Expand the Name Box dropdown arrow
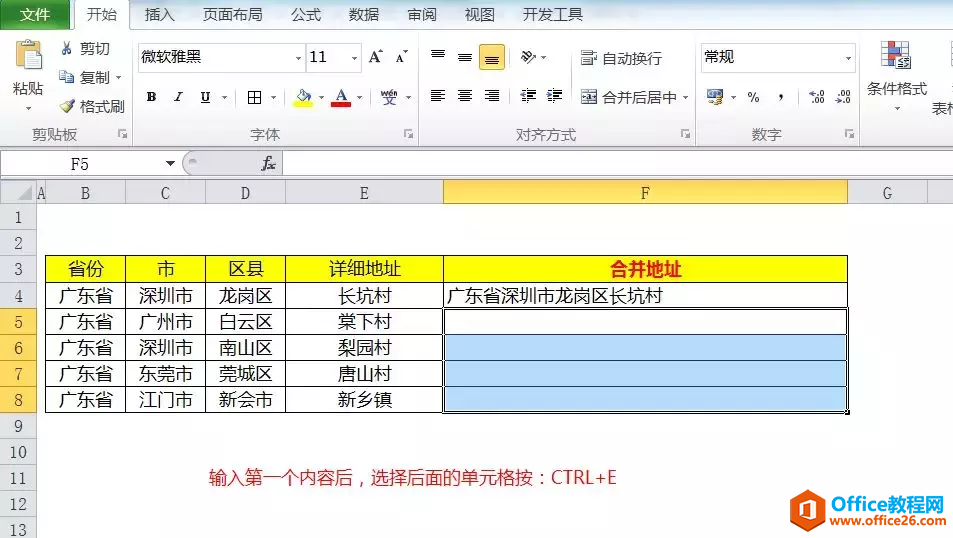The width and height of the screenshot is (953, 538). pos(170,164)
